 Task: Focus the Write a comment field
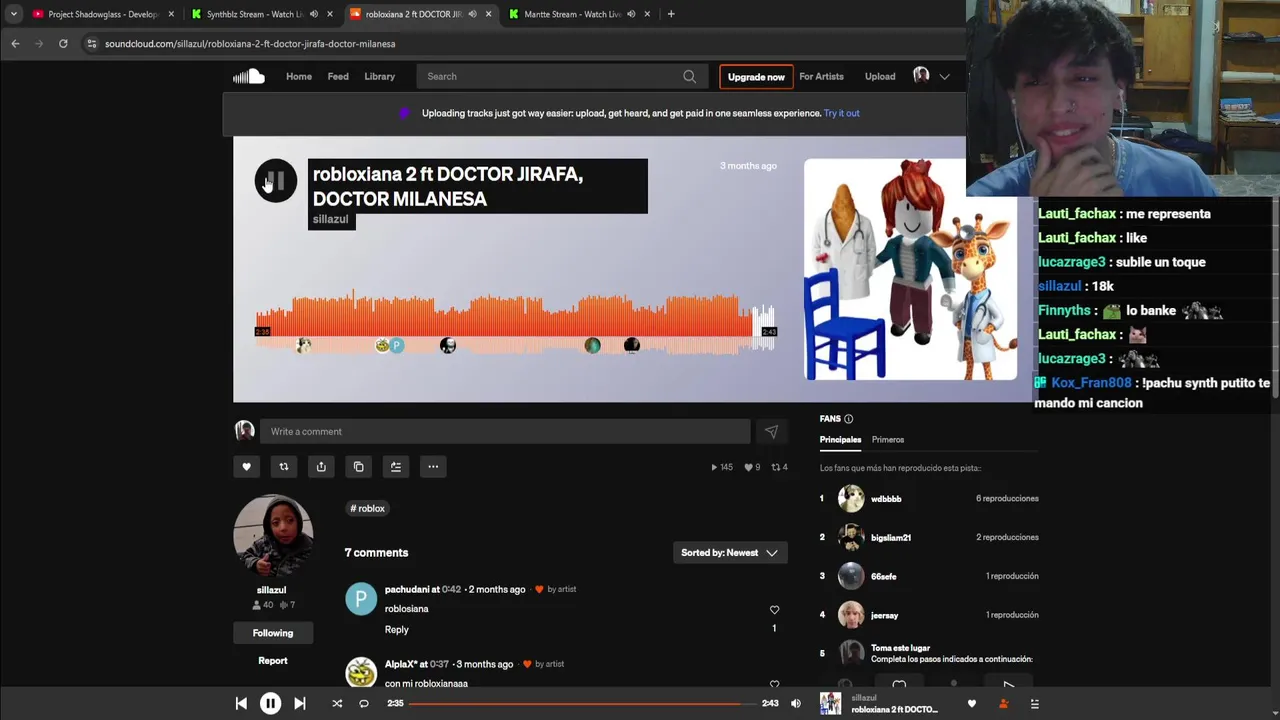tap(505, 432)
